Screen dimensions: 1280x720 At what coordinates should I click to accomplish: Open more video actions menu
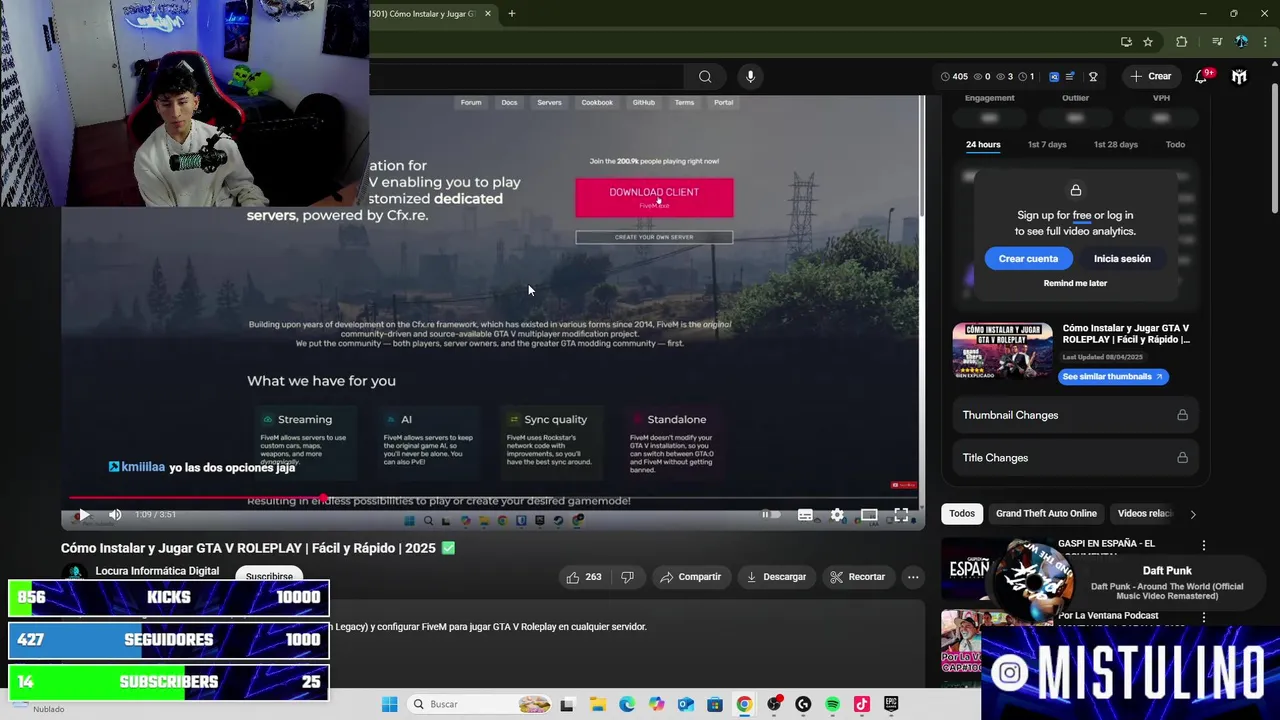pyautogui.click(x=913, y=577)
